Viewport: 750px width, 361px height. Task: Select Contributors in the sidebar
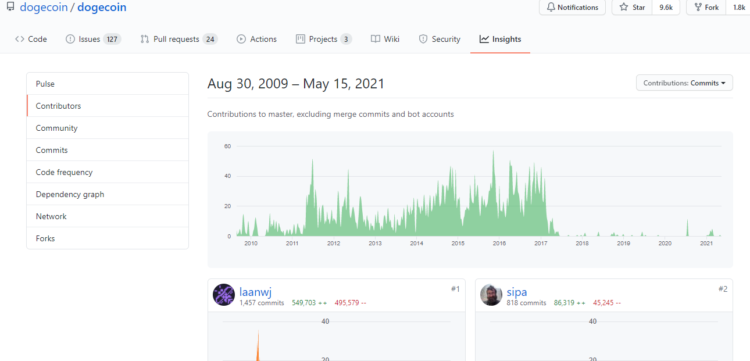pos(108,106)
